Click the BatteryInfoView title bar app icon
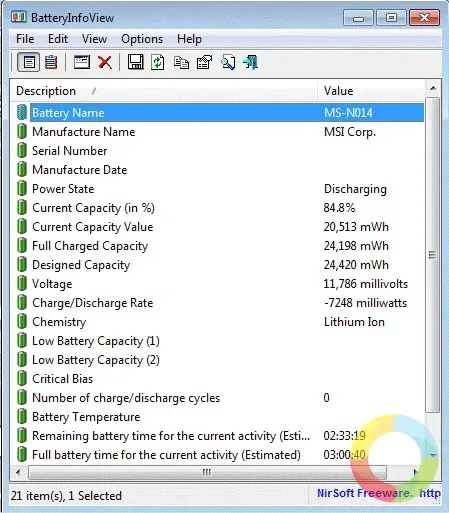The image size is (449, 513). 18,17
